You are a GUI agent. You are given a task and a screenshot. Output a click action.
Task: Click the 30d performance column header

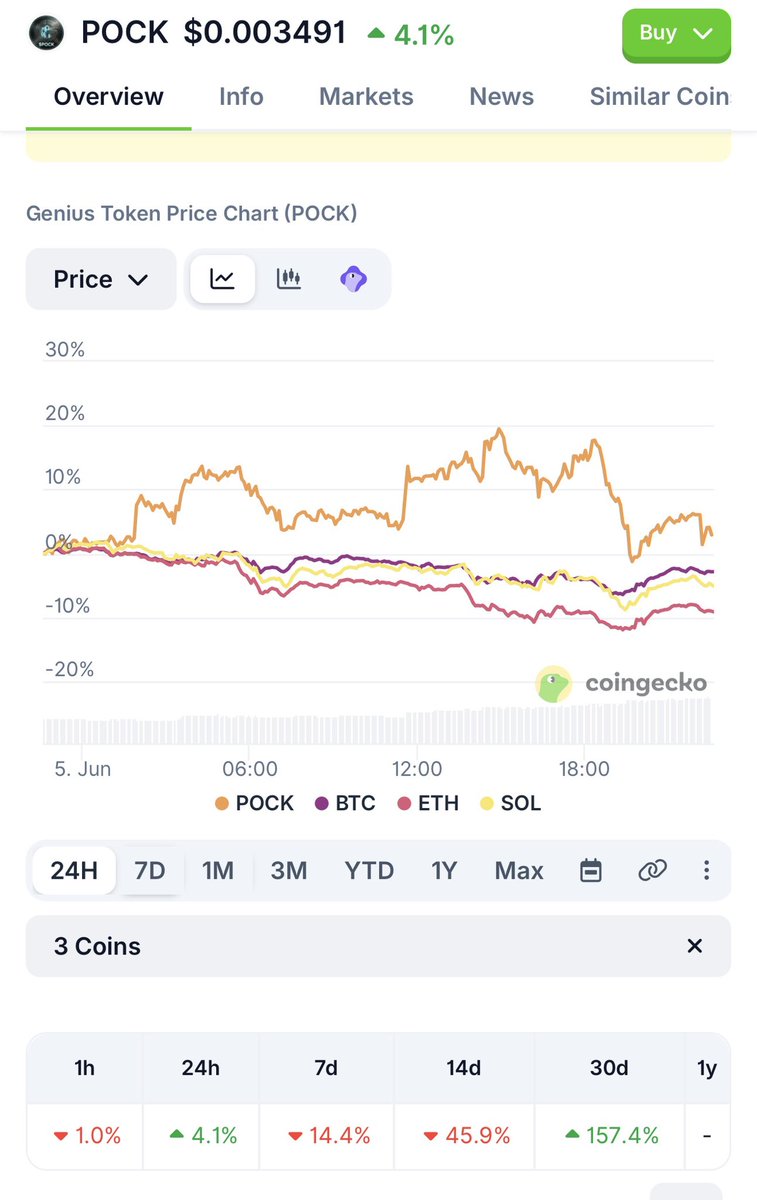(x=609, y=1068)
